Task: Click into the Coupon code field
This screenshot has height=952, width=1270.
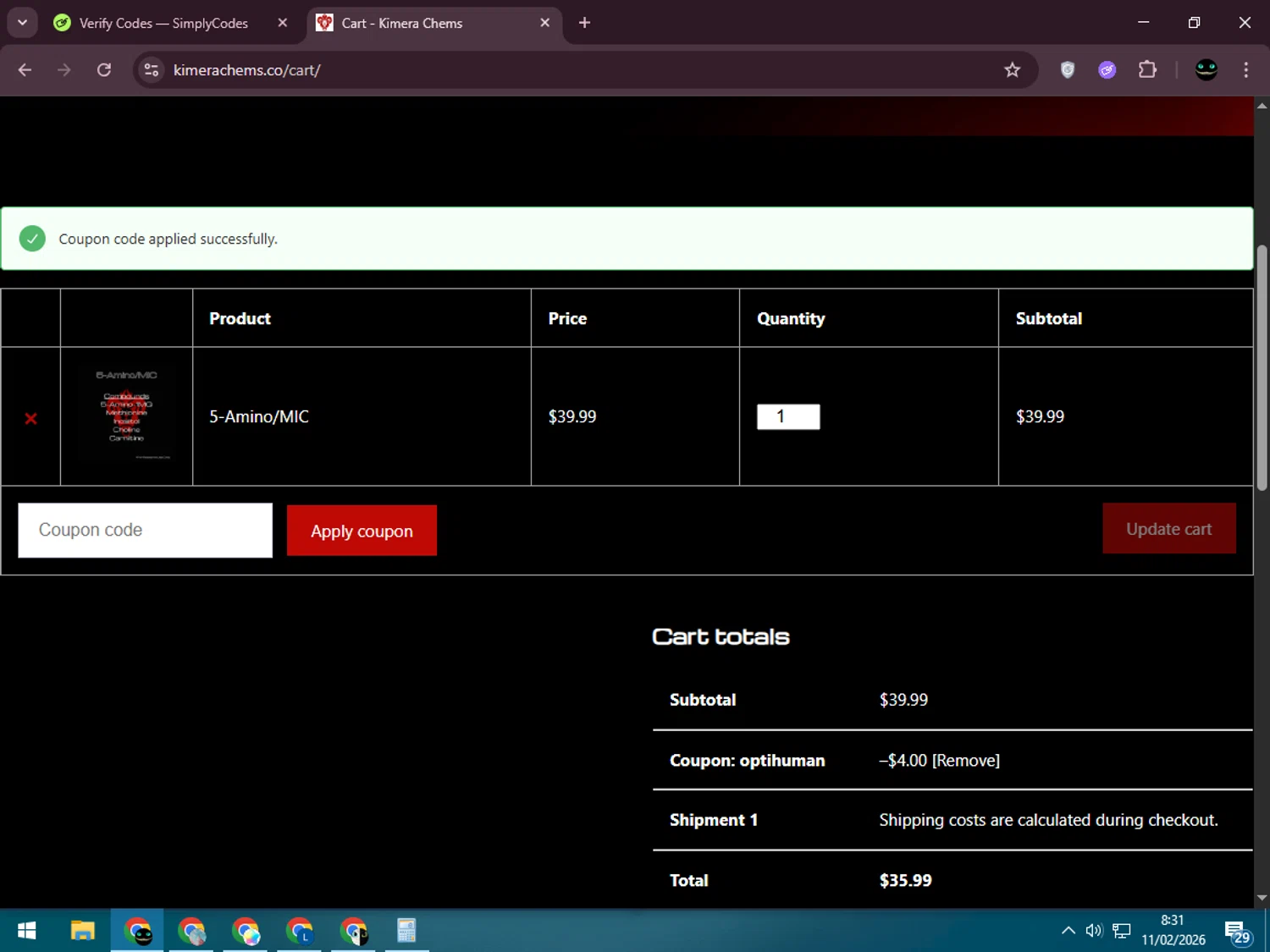Action: (146, 531)
